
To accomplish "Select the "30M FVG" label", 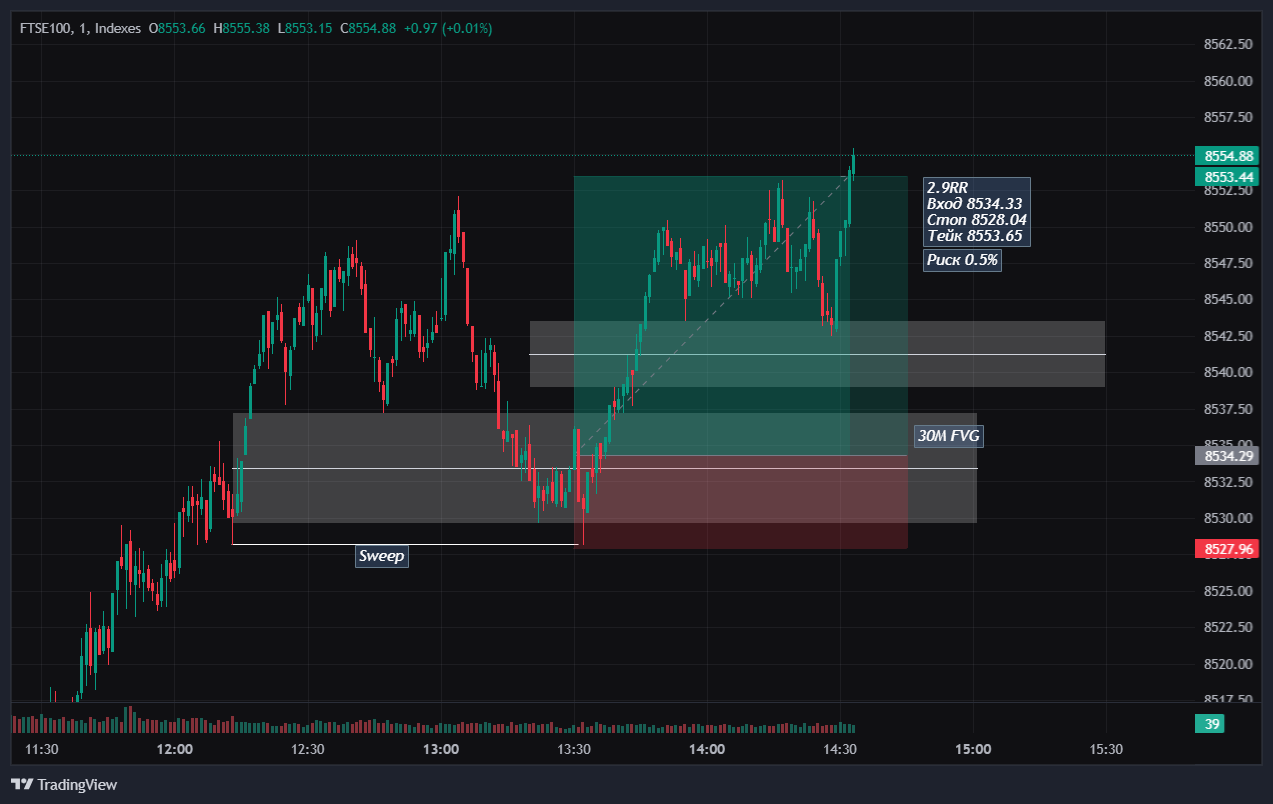I will coord(947,436).
